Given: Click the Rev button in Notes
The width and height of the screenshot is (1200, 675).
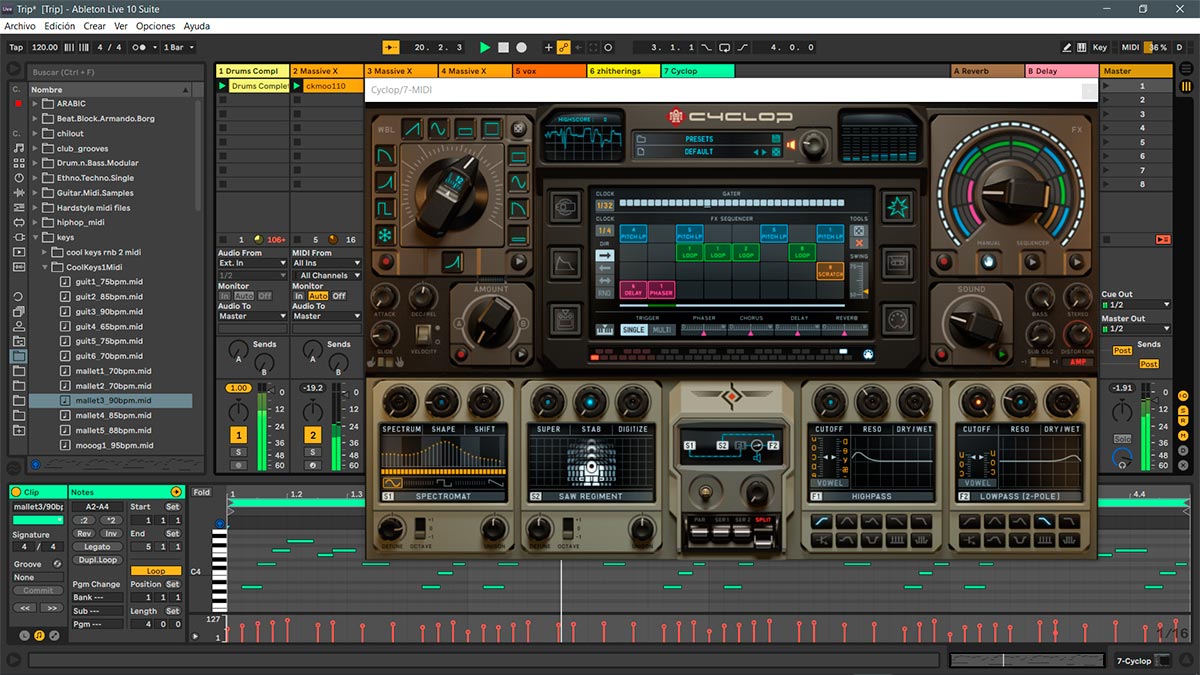Looking at the screenshot, I should click(84, 534).
